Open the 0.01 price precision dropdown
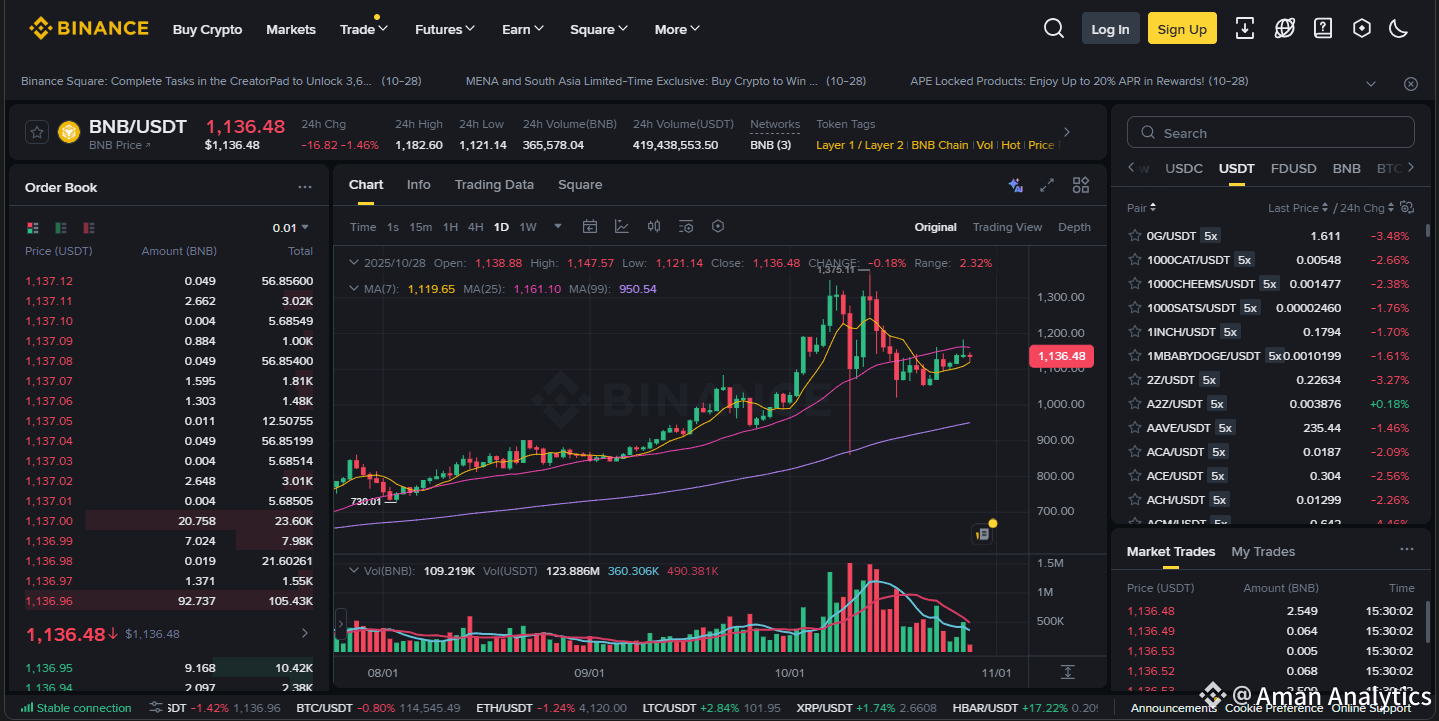 (291, 228)
